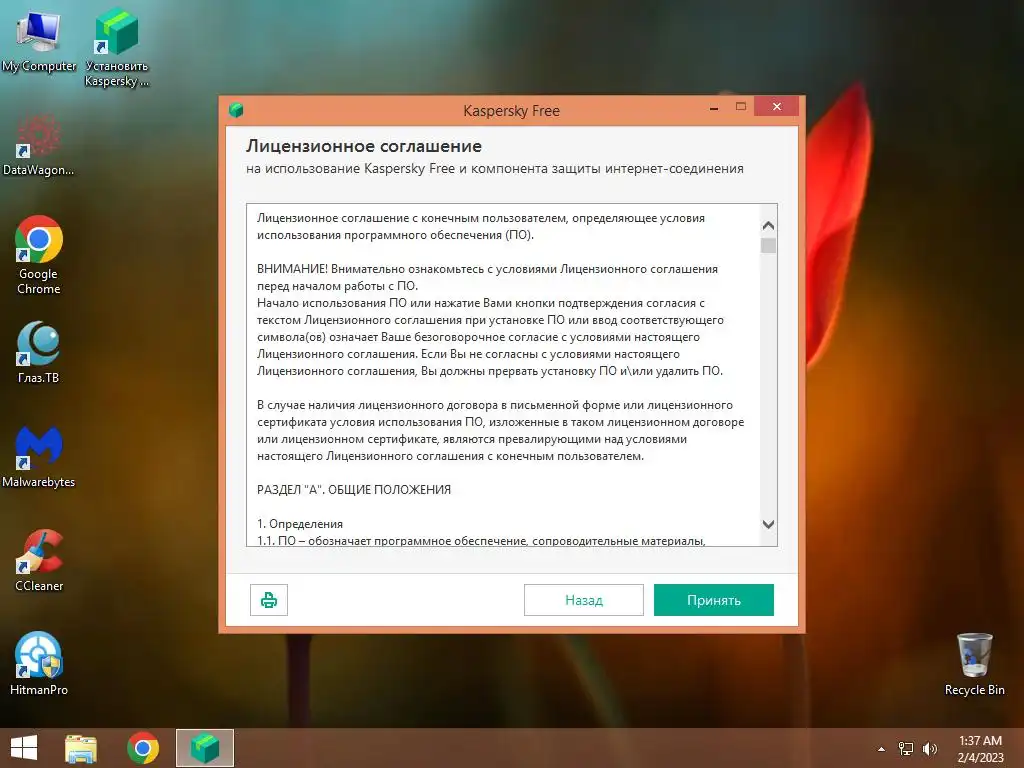Image resolution: width=1024 pixels, height=768 pixels.
Task: Close the Kaspersky Free installer window
Action: [776, 106]
